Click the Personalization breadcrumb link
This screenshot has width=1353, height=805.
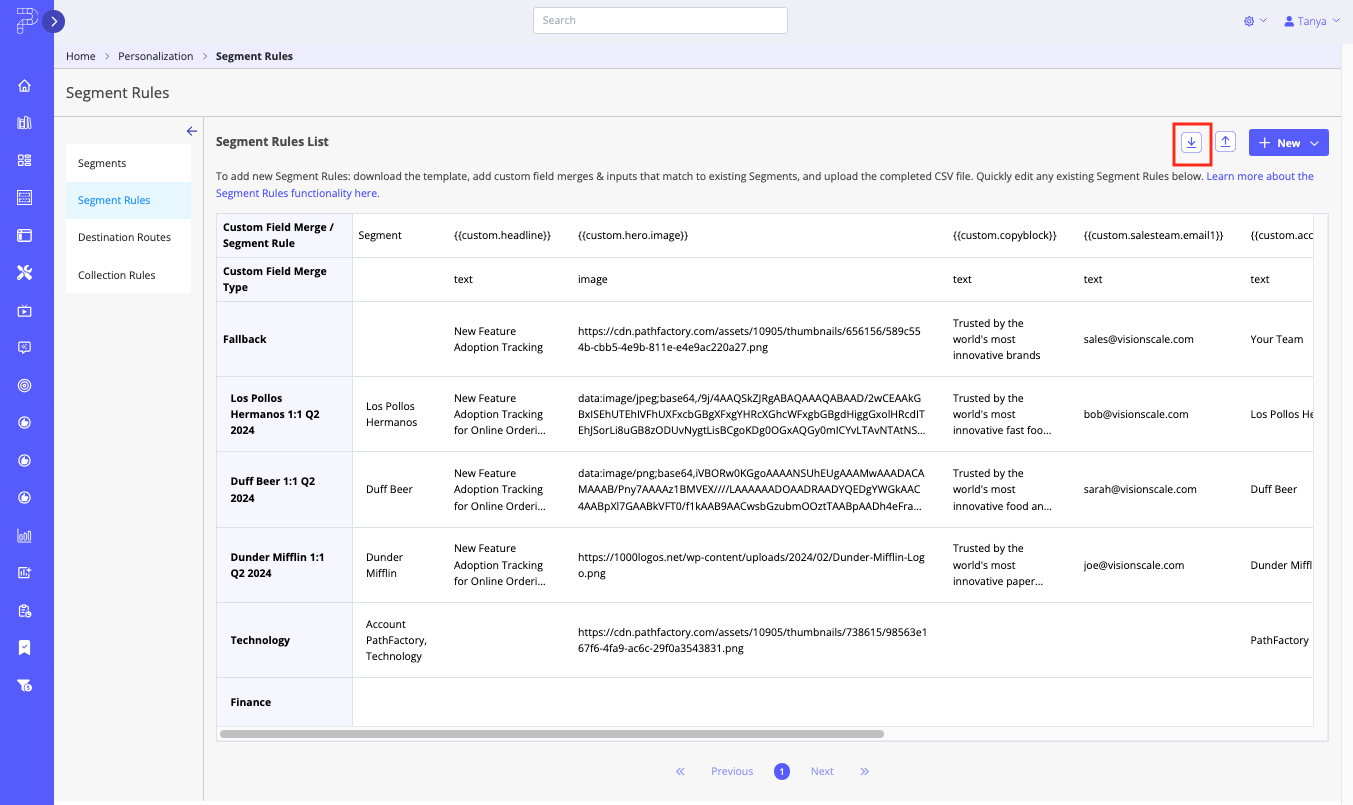[155, 56]
